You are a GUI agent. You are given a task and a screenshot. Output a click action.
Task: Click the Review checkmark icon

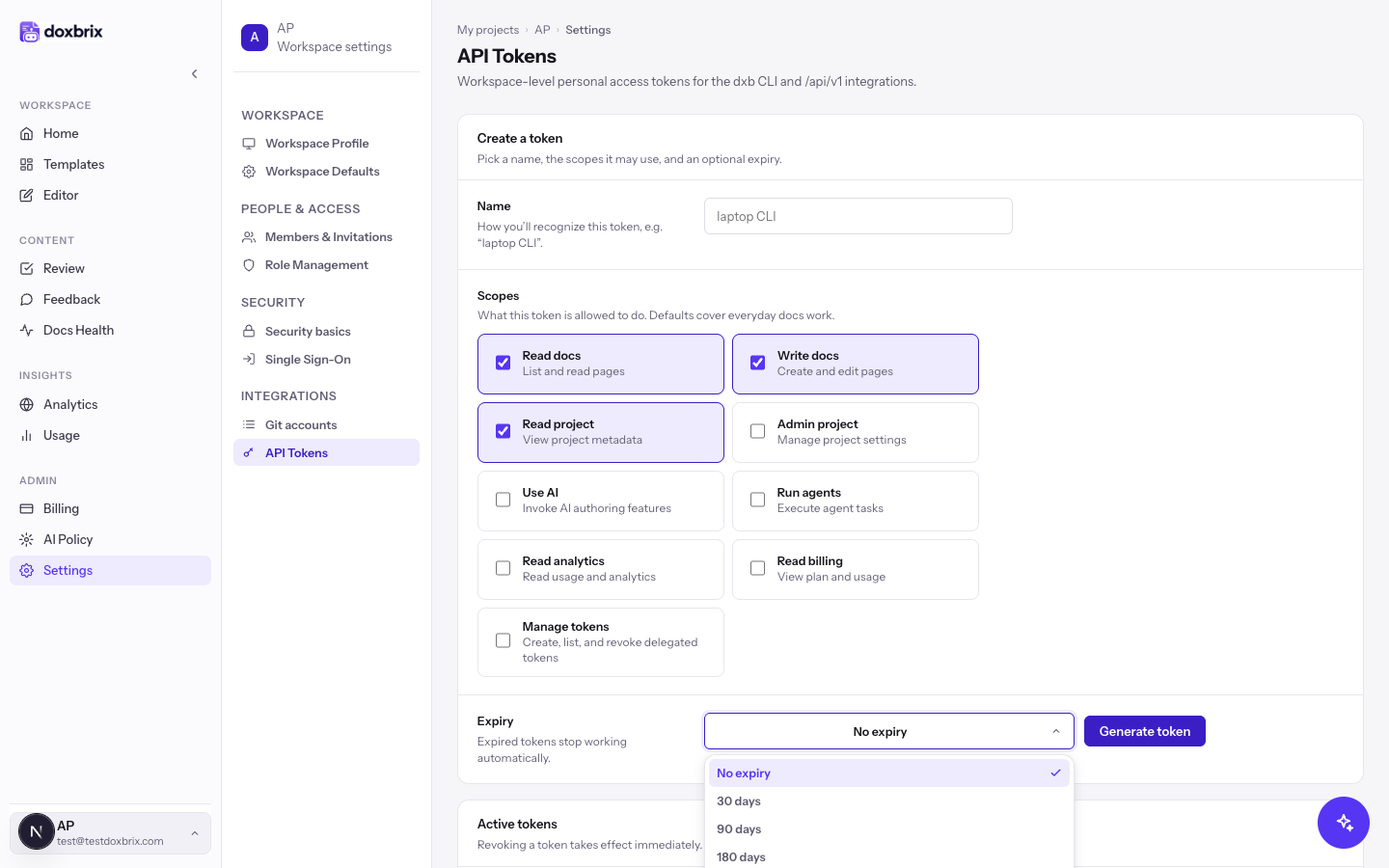pos(27,268)
